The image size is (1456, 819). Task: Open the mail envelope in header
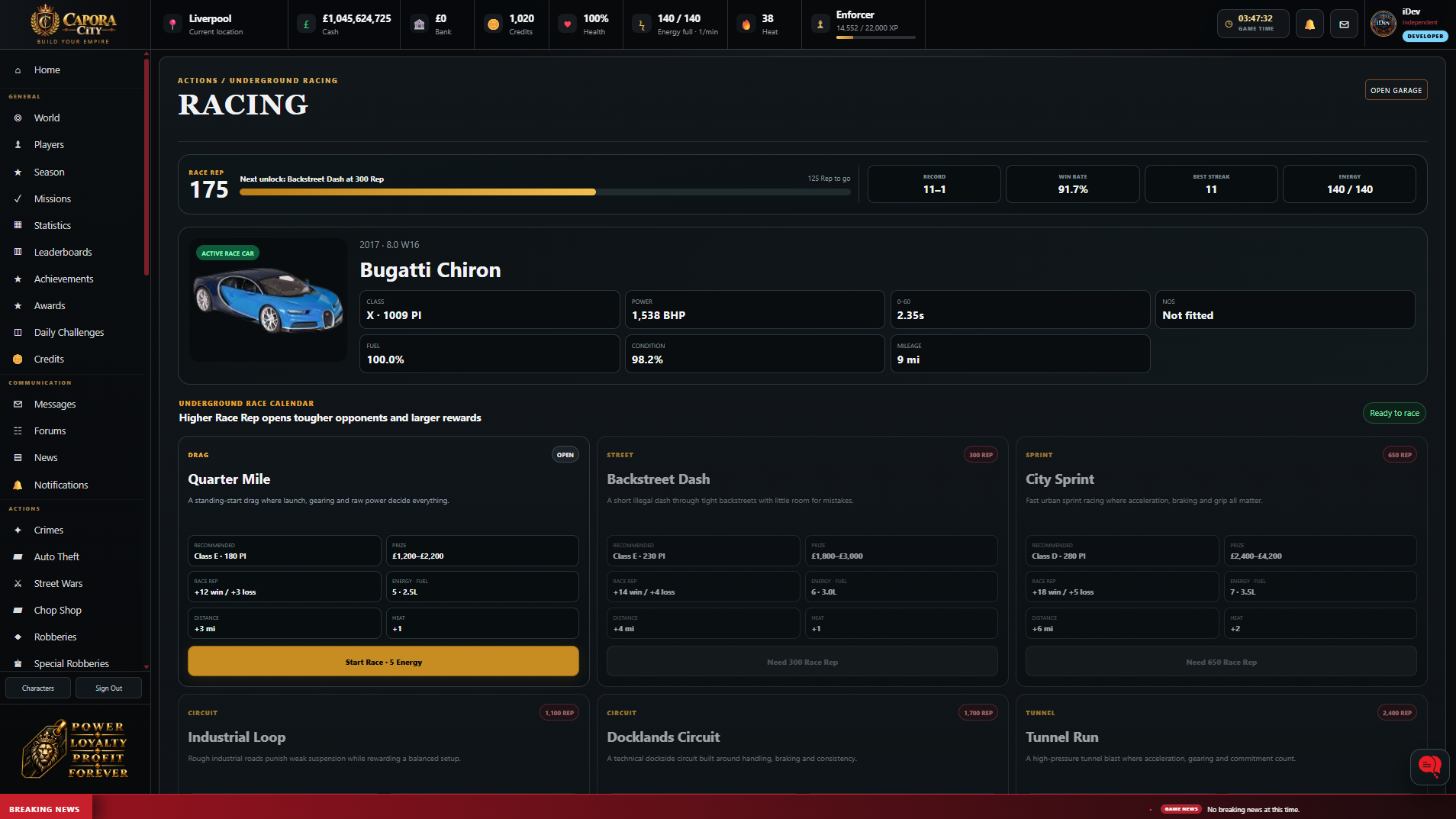point(1344,24)
